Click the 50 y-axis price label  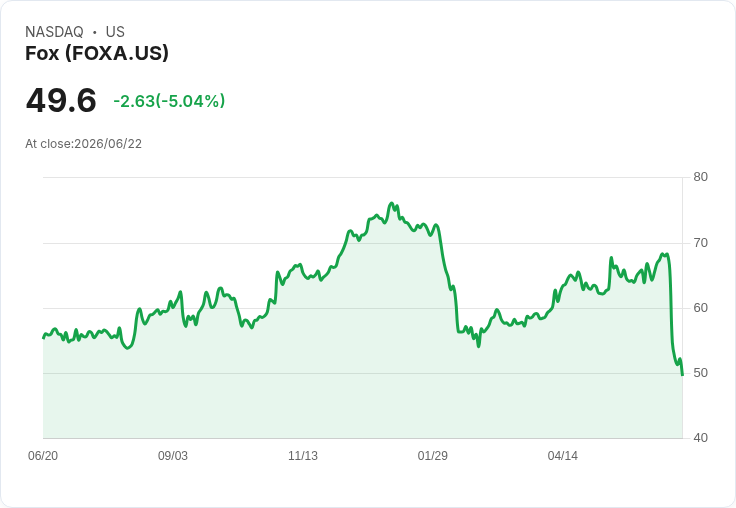pyautogui.click(x=700, y=373)
